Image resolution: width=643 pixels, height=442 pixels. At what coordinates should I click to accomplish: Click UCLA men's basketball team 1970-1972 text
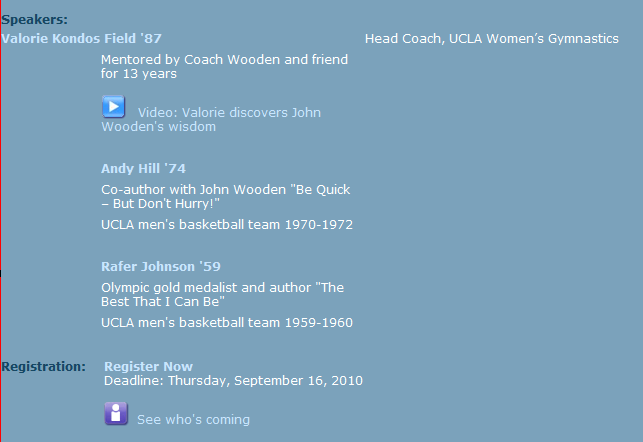point(227,225)
